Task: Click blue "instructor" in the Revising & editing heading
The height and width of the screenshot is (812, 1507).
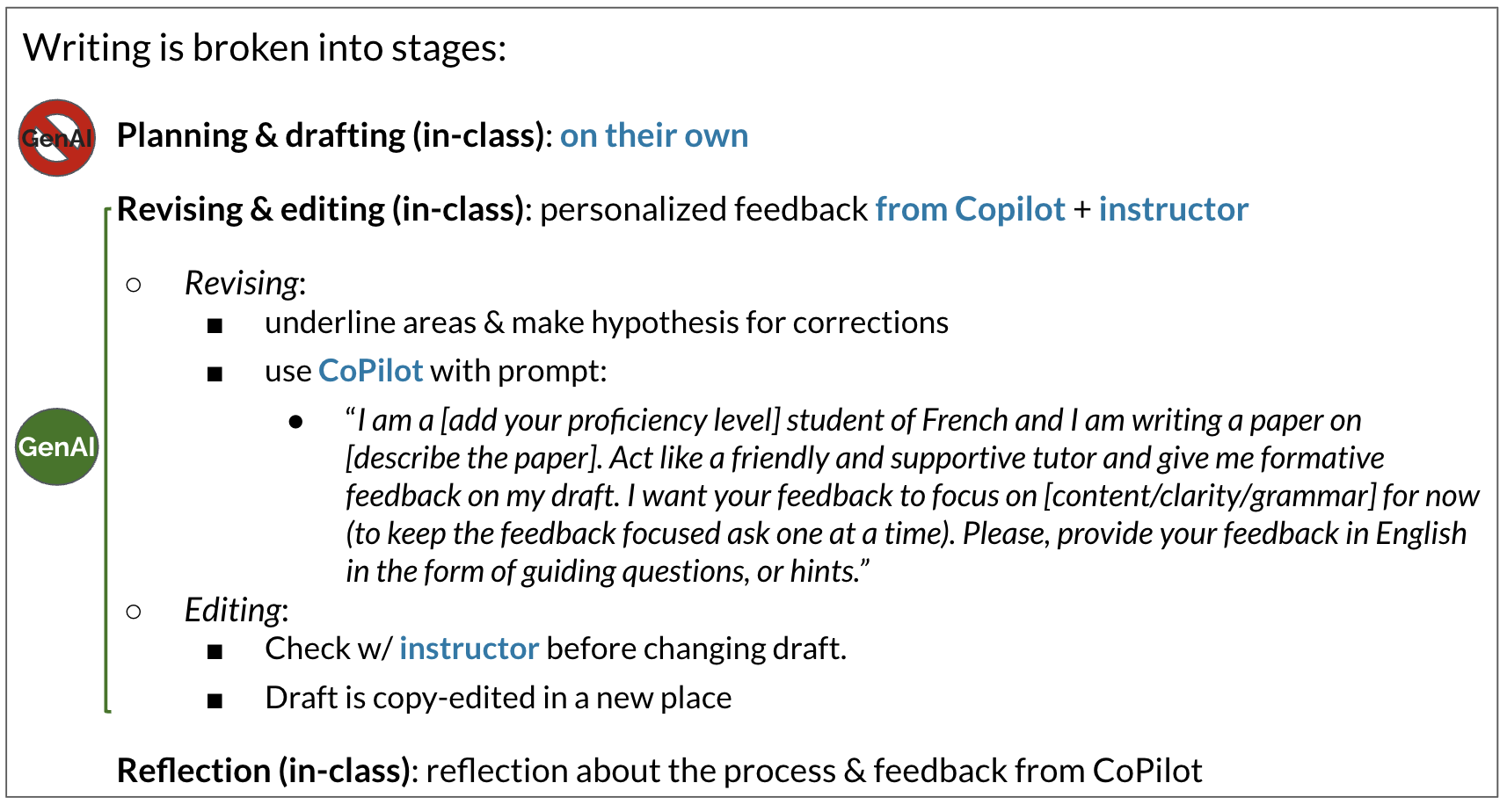Action: tap(1173, 209)
